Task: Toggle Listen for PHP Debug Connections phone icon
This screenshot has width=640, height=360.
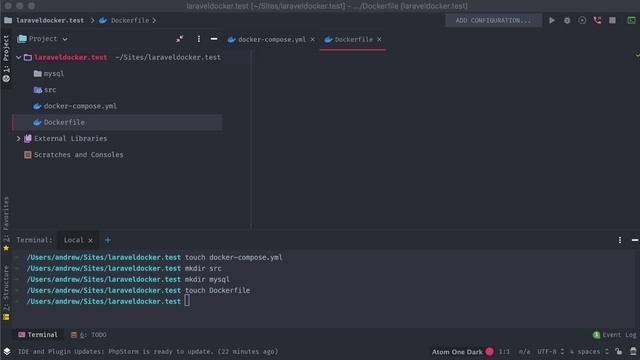Action: 598,20
